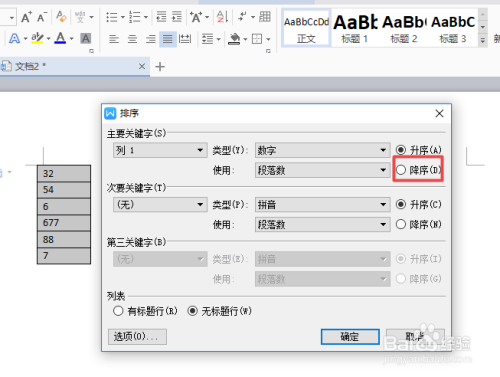Image resolution: width=500 pixels, height=377 pixels.
Task: Click the increase indent icon
Action: (177, 16)
